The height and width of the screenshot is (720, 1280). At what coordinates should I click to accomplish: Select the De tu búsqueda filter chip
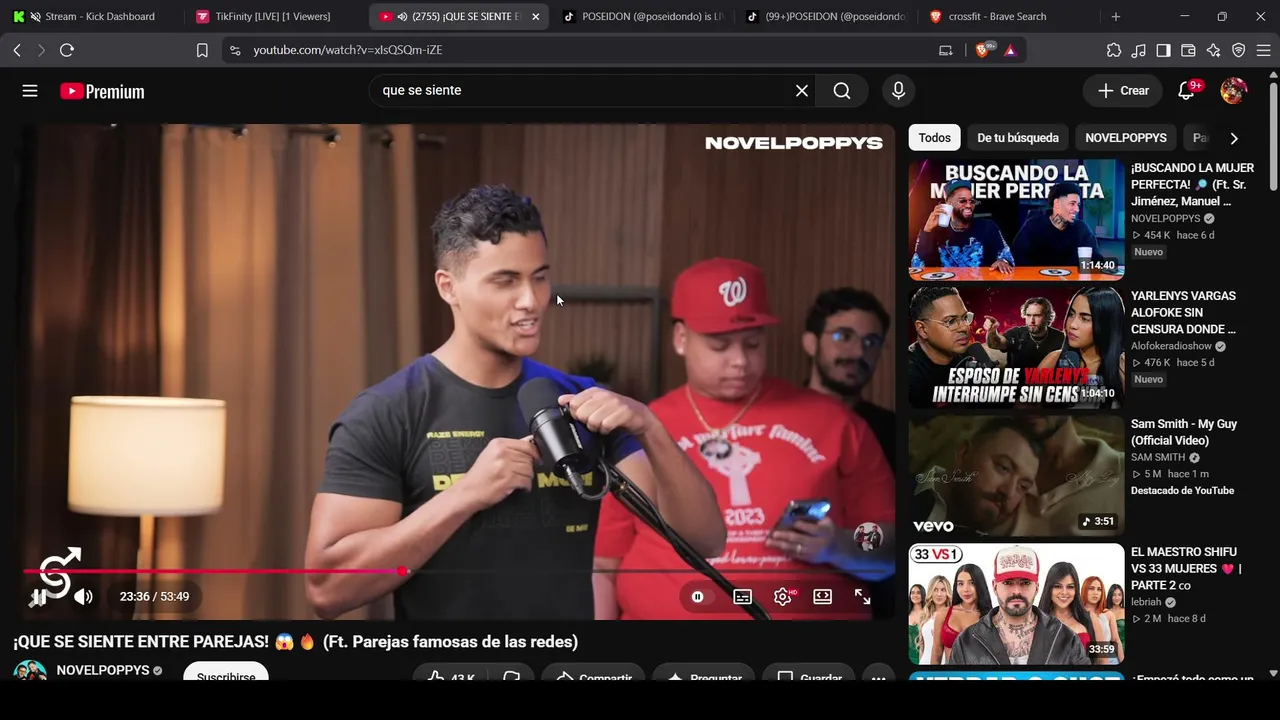pyautogui.click(x=1018, y=138)
